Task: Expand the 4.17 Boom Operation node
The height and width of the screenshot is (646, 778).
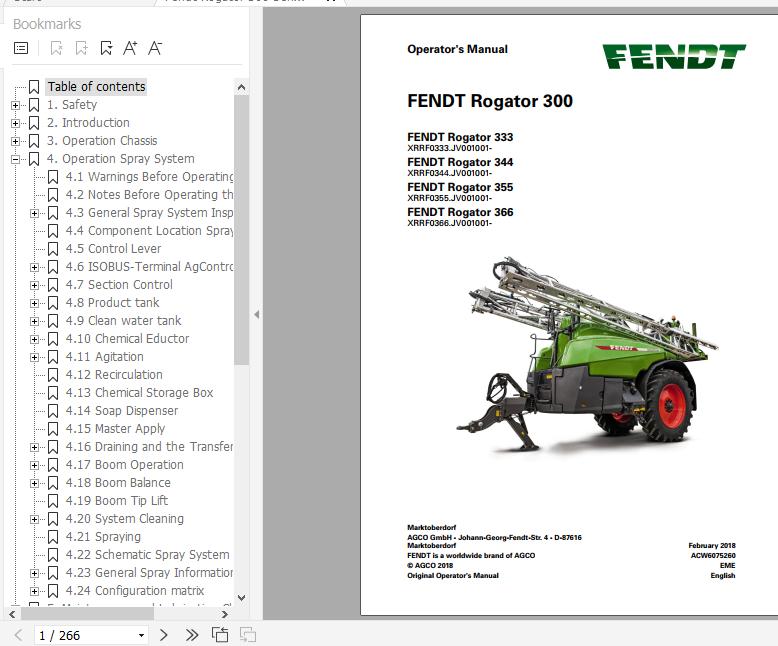Action: (34, 465)
